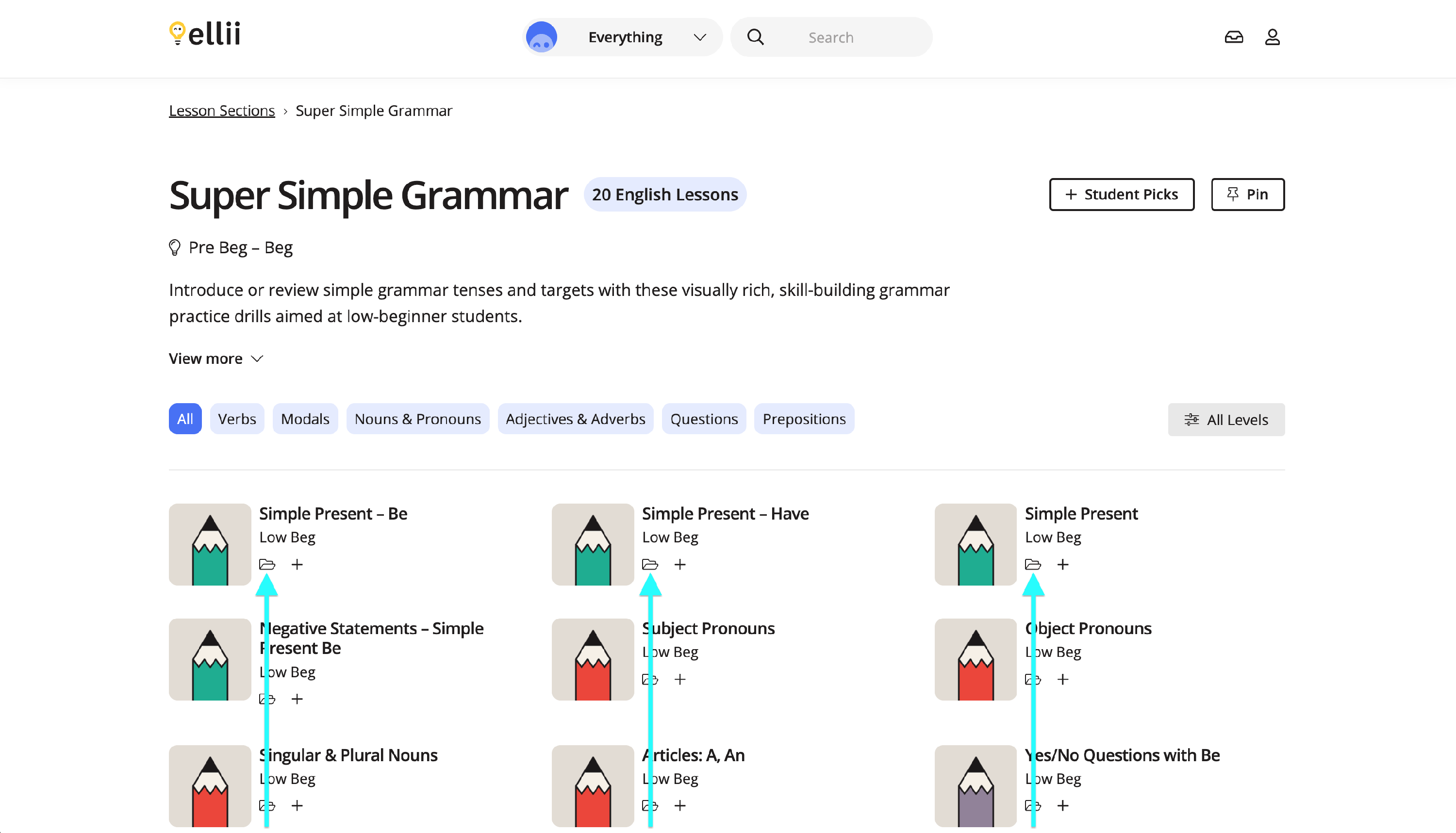Image resolution: width=1456 pixels, height=833 pixels.
Task: Click plus icon under Object Pronouns
Action: pos(1062,679)
